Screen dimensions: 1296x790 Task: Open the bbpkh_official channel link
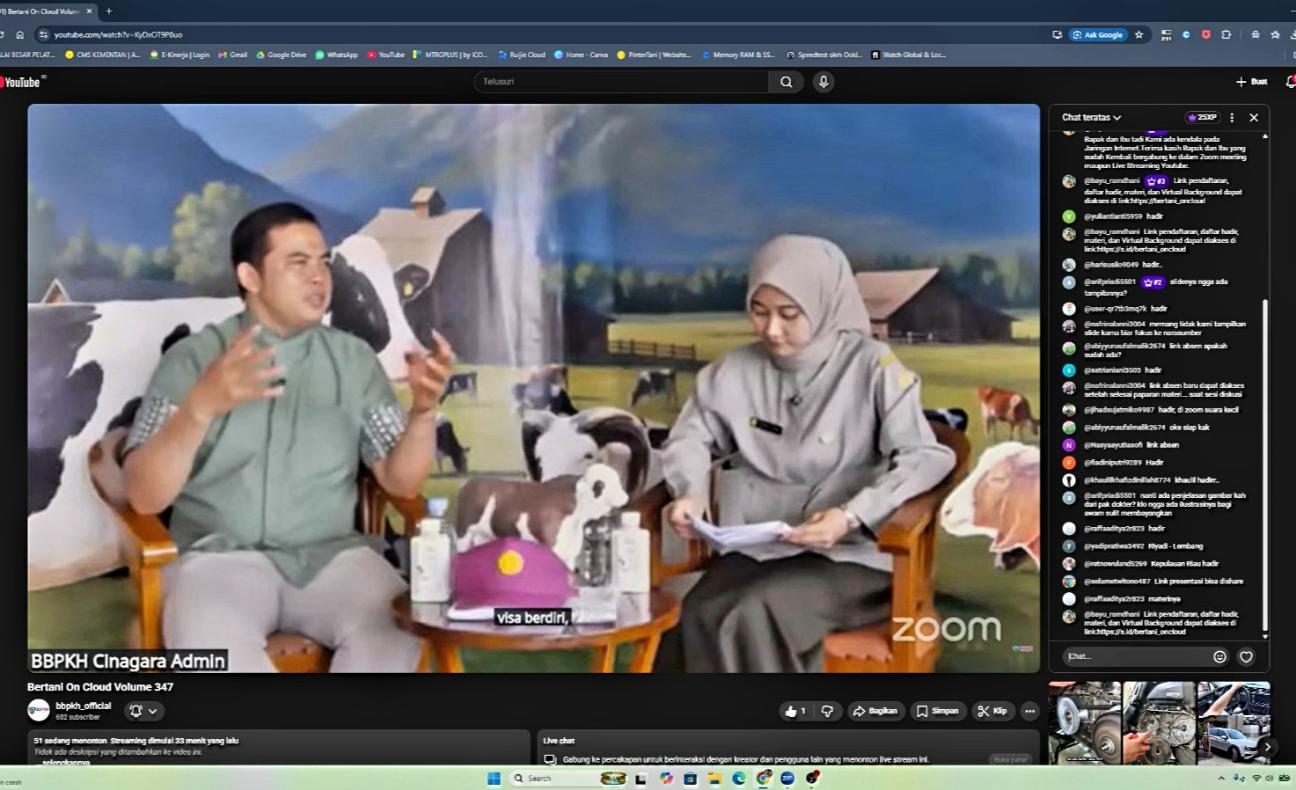point(83,705)
